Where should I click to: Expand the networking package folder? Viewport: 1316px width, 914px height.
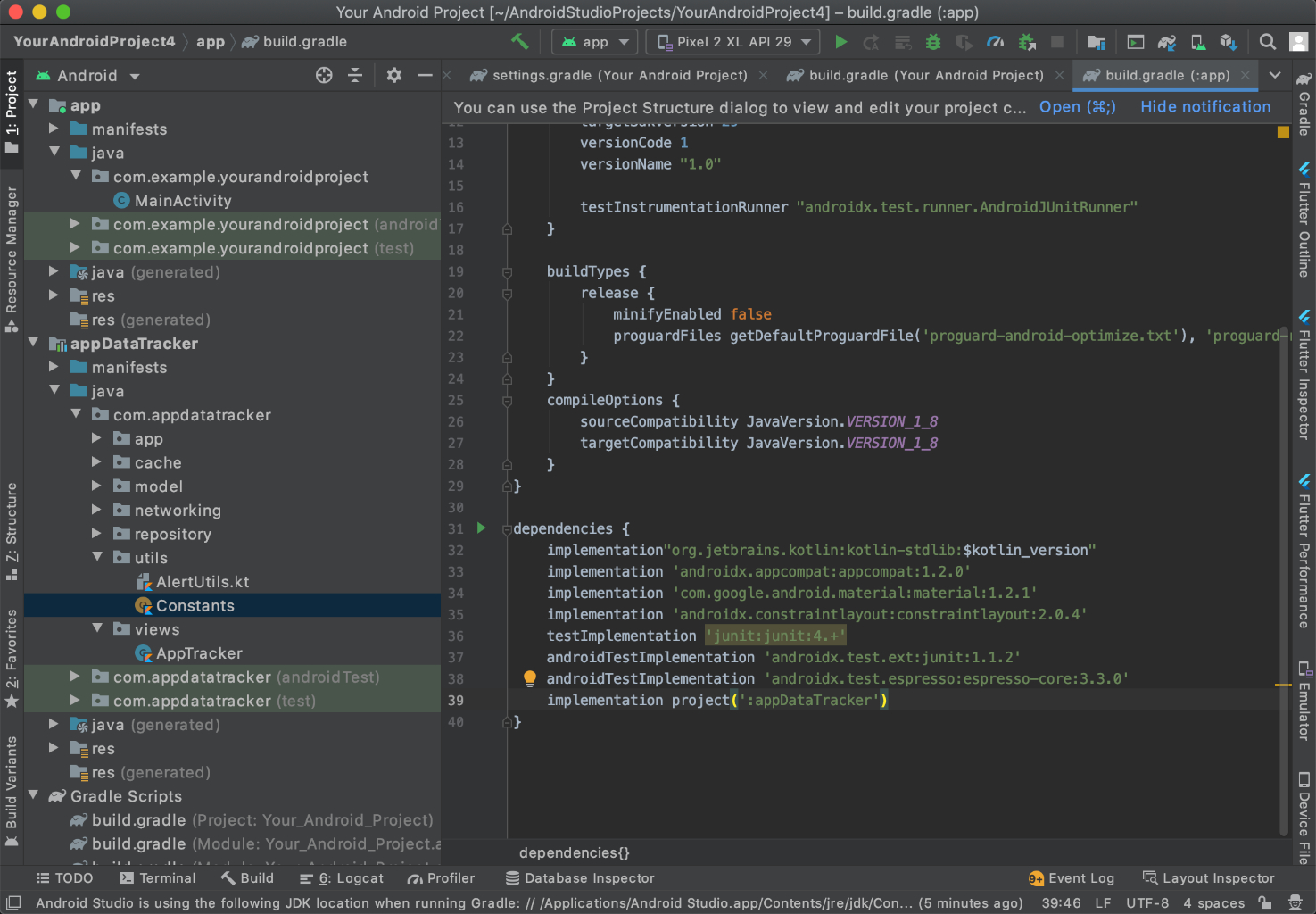tap(96, 510)
